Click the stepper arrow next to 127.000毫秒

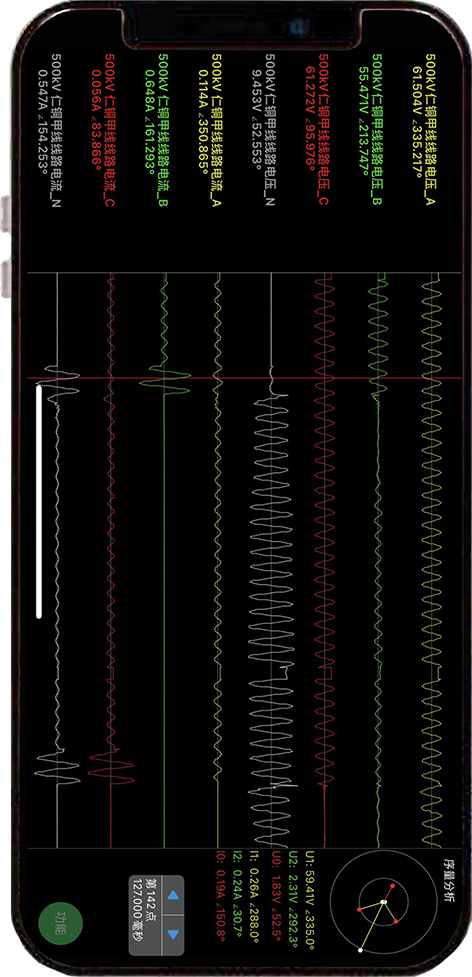[174, 935]
